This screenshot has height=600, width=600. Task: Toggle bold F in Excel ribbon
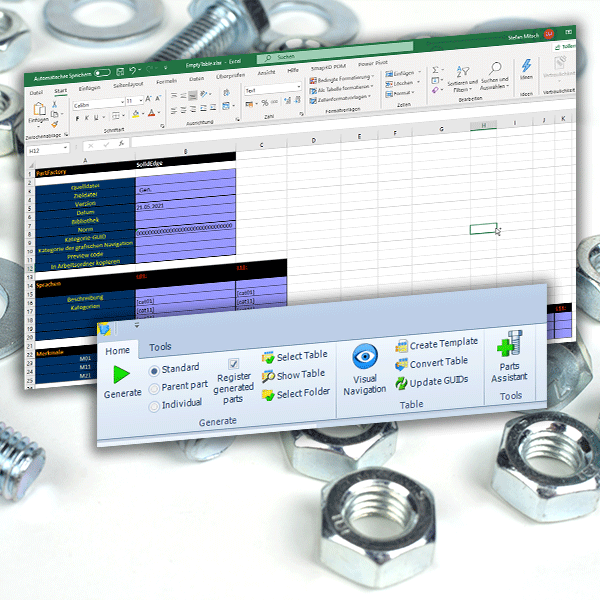77,119
